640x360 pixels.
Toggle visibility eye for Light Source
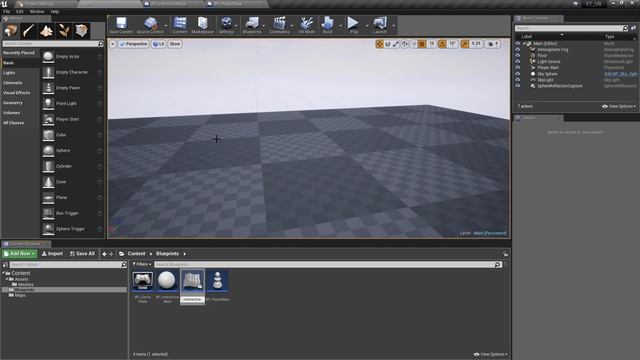click(x=518, y=62)
